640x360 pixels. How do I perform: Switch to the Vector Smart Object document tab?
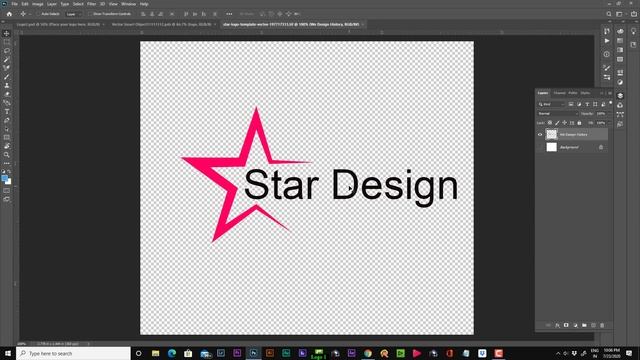[x=162, y=24]
